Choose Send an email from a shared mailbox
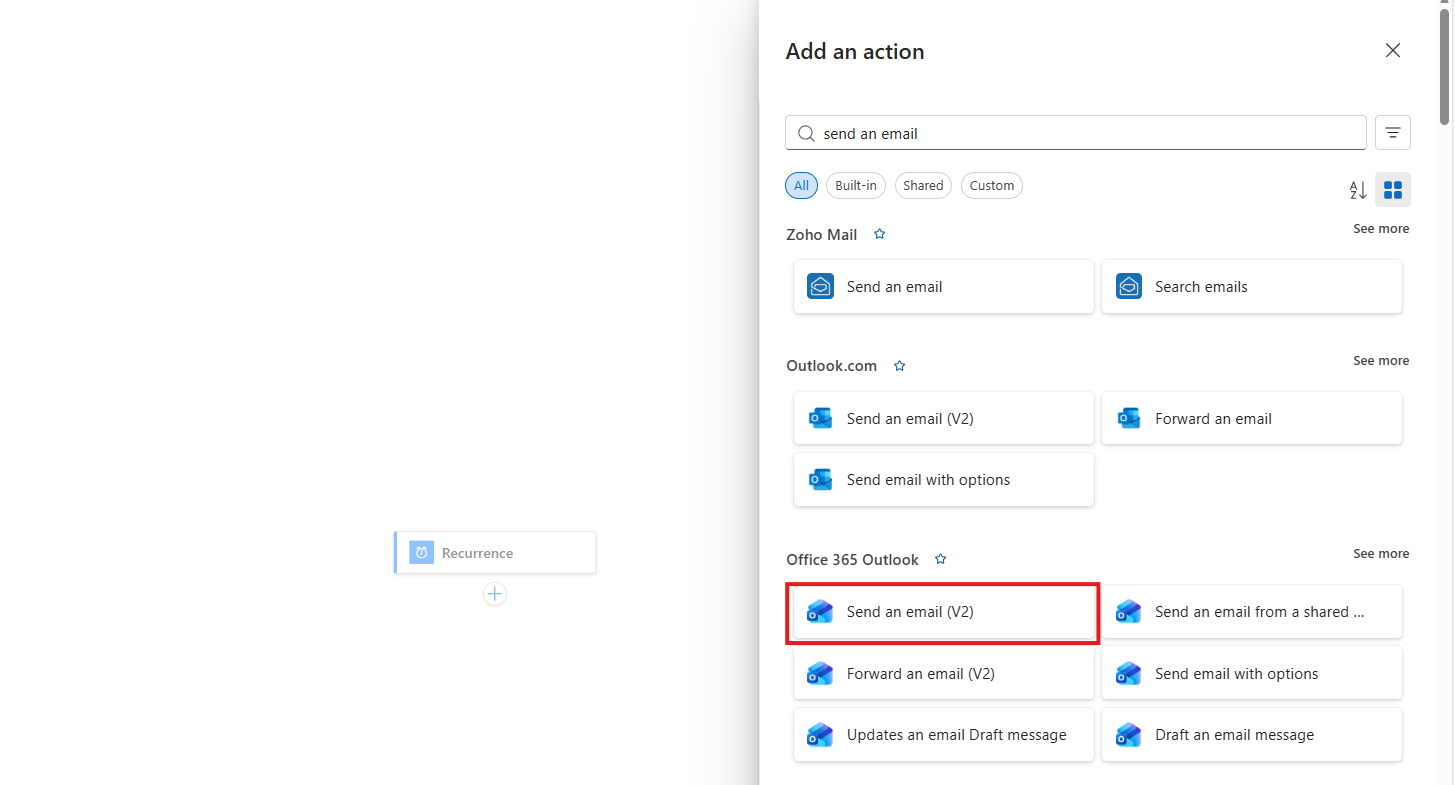The image size is (1455, 785). (x=1252, y=612)
